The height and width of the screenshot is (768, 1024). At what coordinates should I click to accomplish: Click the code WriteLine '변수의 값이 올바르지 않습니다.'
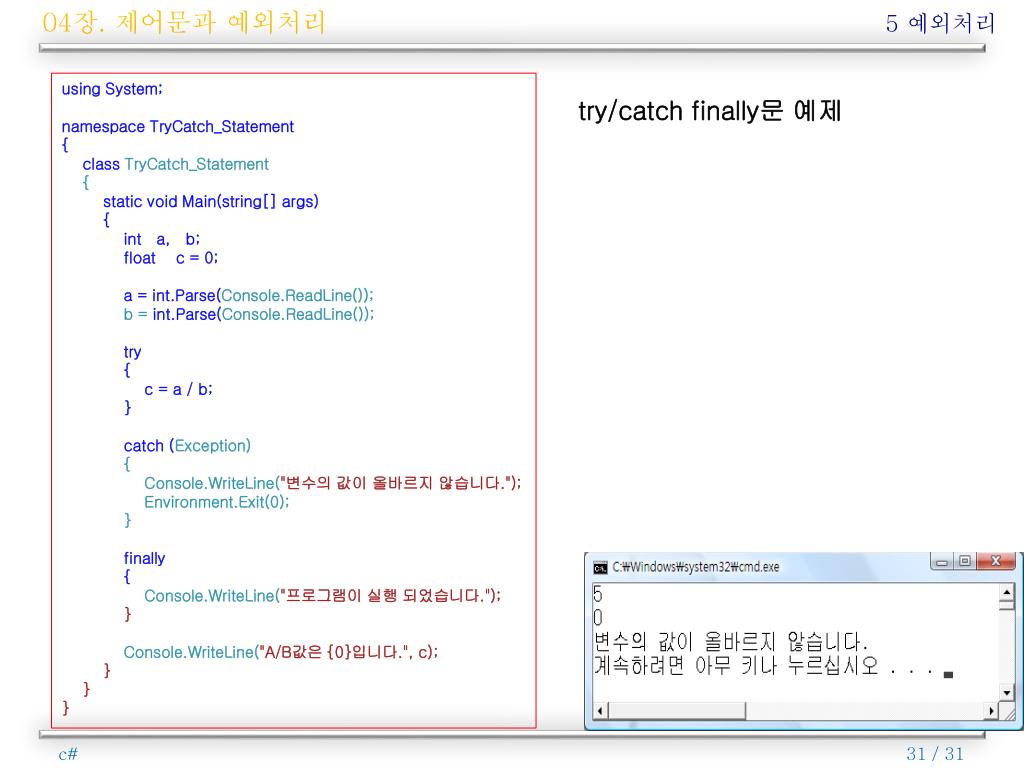[332, 483]
